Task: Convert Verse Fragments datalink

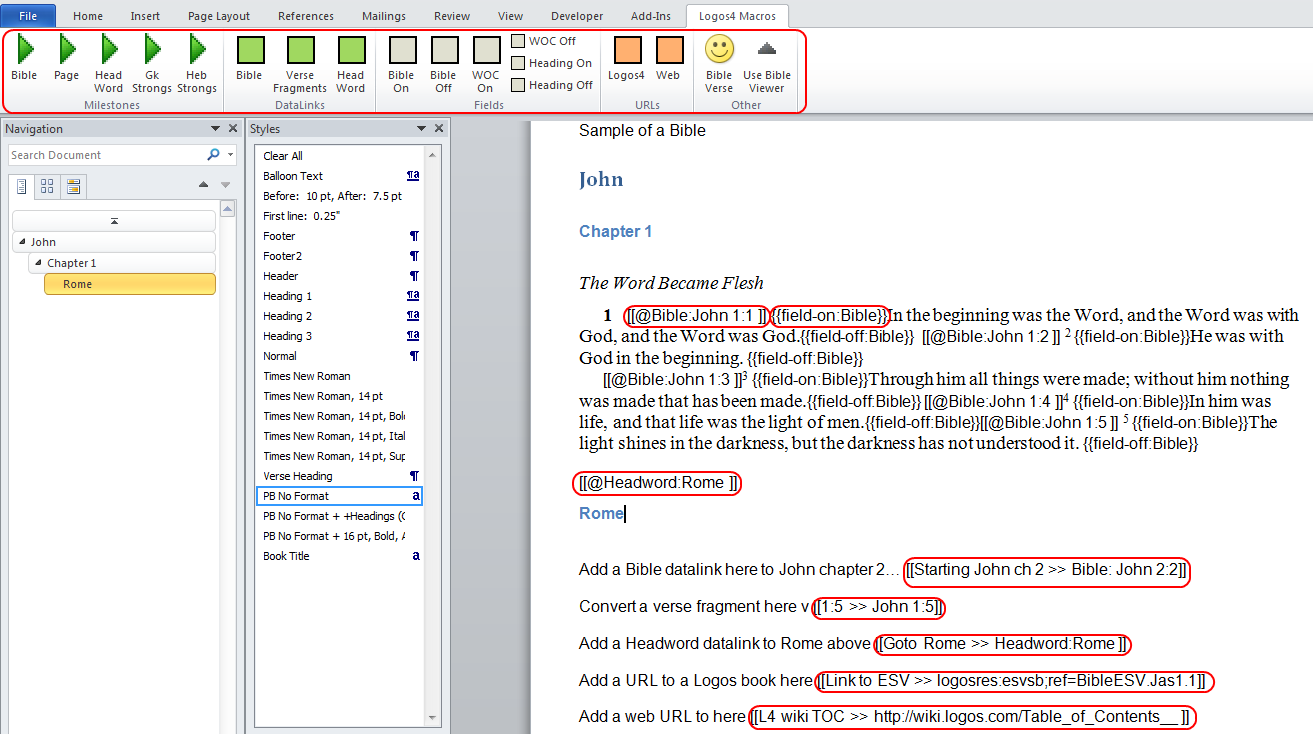Action: pos(300,64)
